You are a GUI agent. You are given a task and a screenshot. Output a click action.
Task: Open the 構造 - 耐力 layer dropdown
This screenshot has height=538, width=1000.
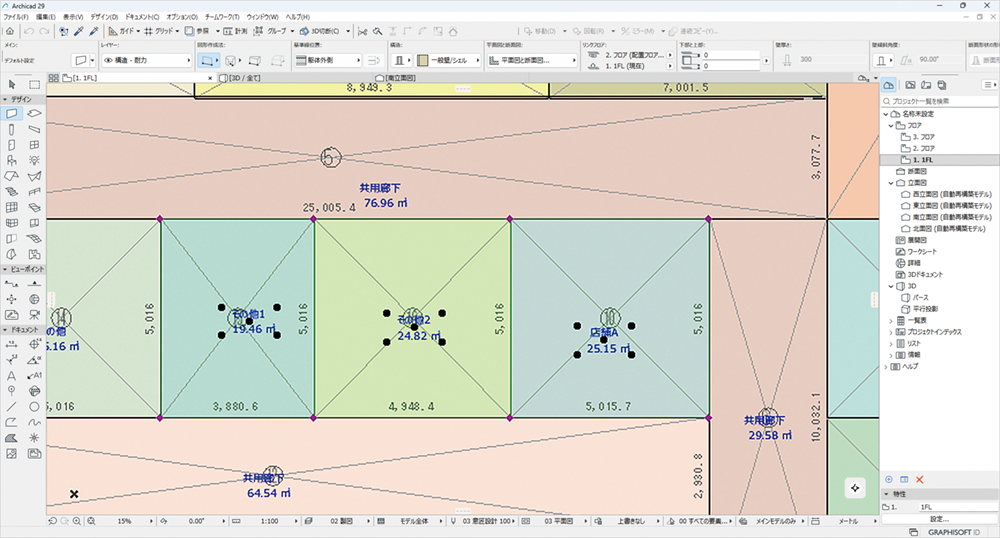point(145,61)
